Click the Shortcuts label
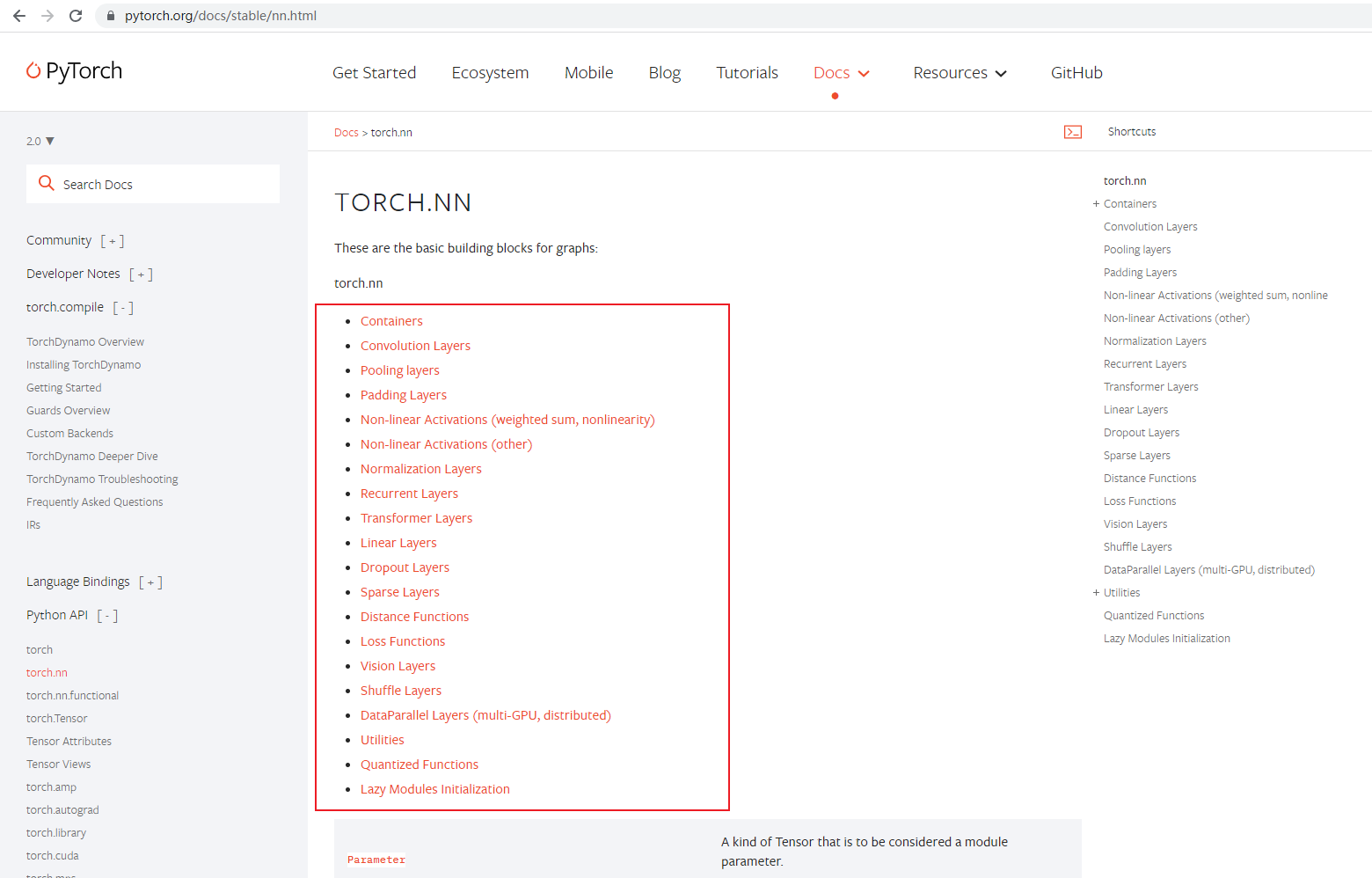 click(x=1132, y=132)
